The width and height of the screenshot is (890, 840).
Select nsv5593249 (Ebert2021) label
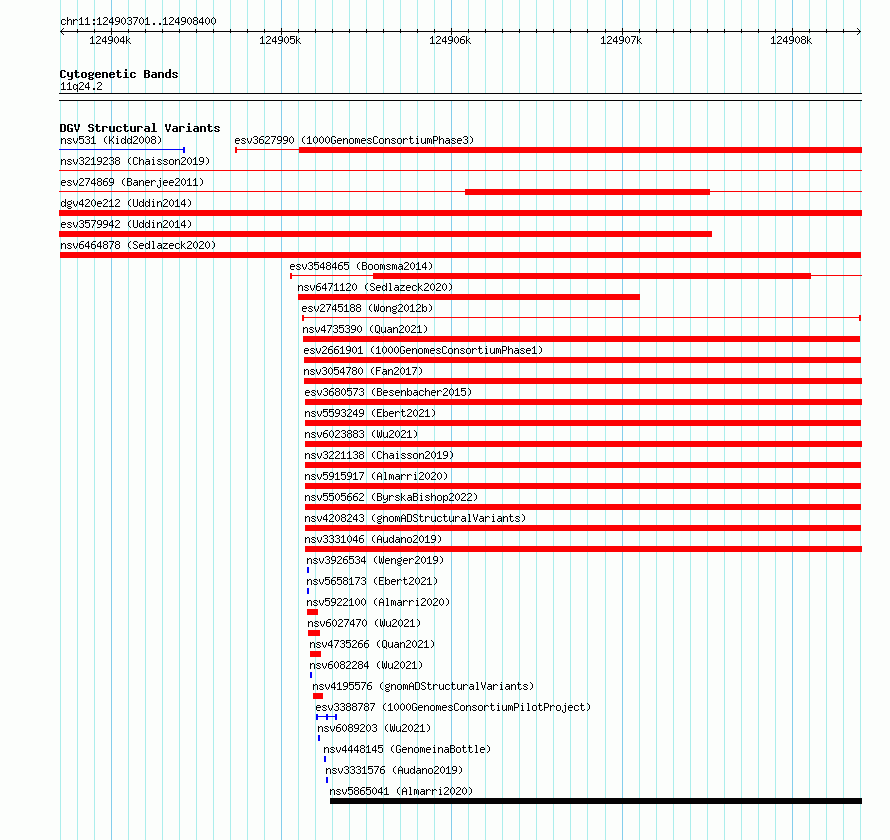click(x=370, y=413)
